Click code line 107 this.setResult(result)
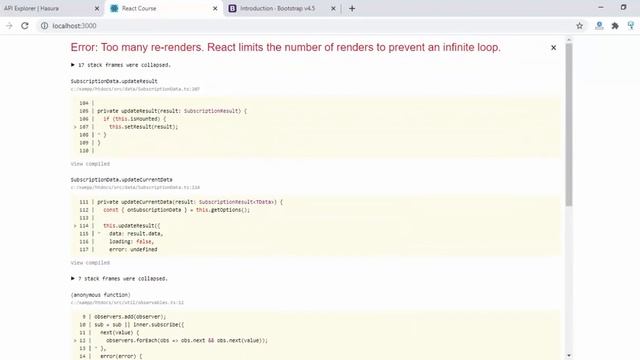This screenshot has height=360, width=640. tap(144, 127)
